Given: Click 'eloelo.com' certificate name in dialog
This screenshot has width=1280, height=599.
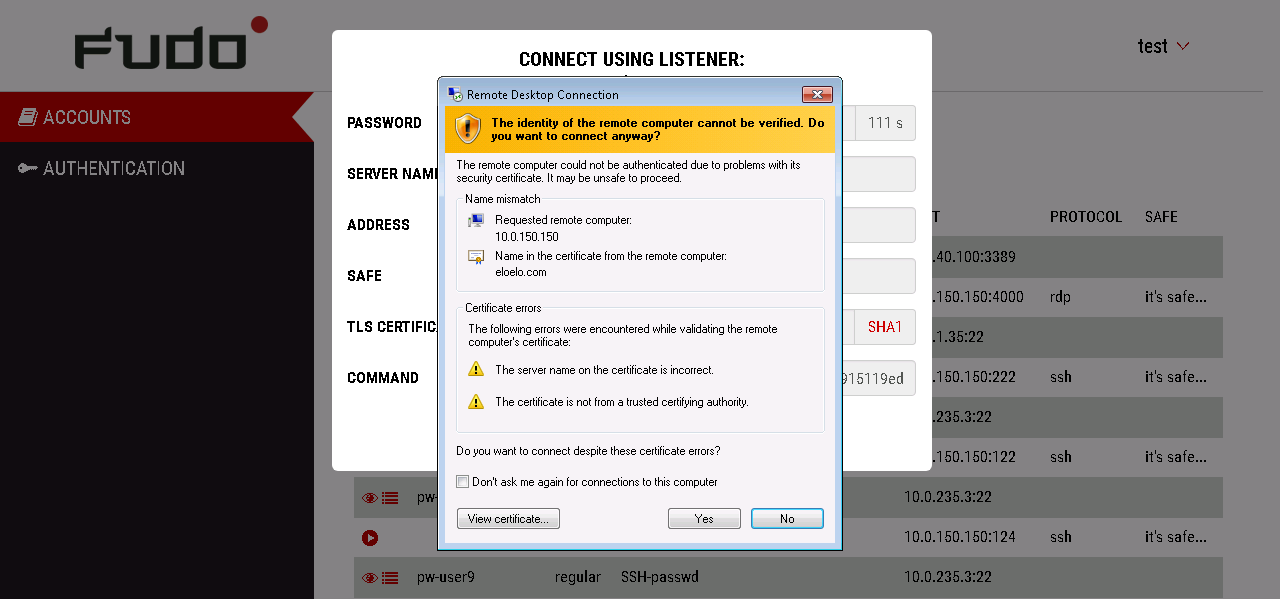Looking at the screenshot, I should coord(521,272).
